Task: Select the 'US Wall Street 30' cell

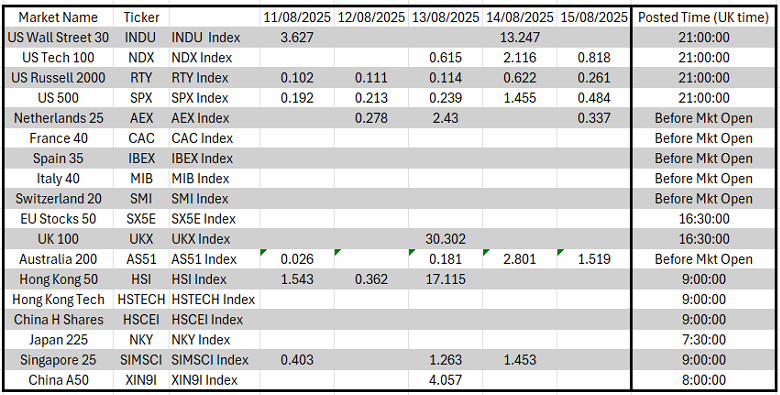Action: [x=58, y=37]
